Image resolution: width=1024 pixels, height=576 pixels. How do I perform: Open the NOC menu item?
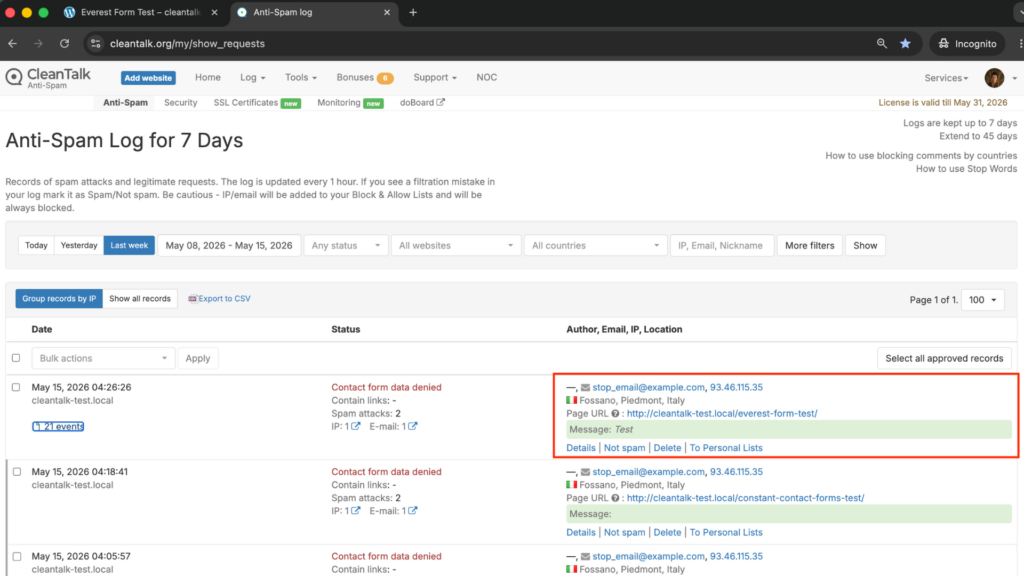tap(487, 78)
